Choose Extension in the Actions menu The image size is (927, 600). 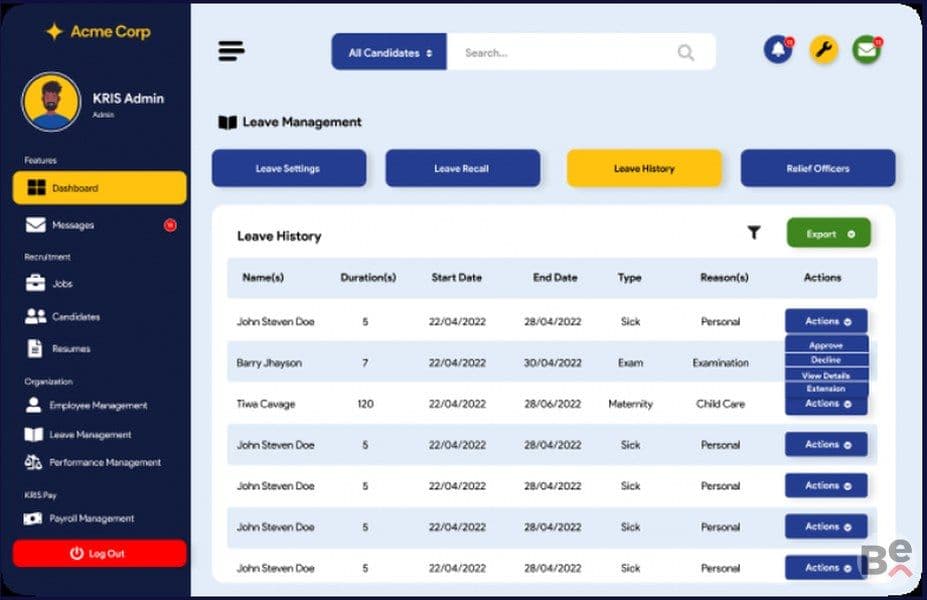click(x=826, y=389)
